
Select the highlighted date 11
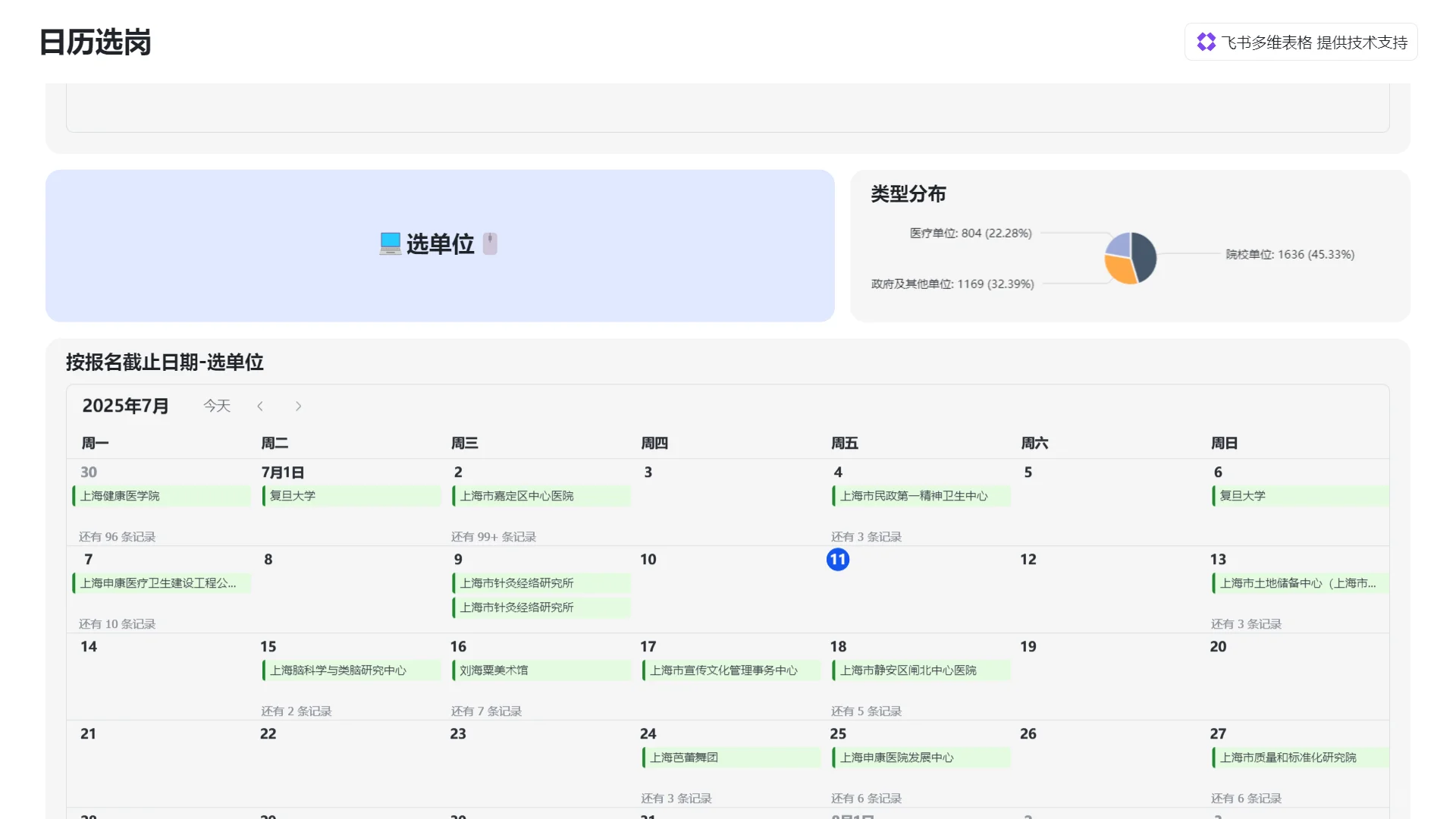pyautogui.click(x=838, y=560)
